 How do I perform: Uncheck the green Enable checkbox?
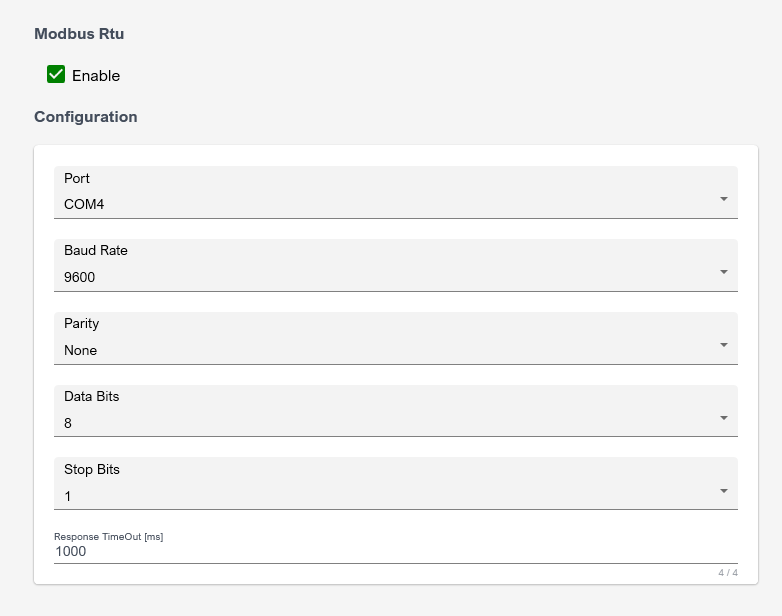pyautogui.click(x=56, y=74)
